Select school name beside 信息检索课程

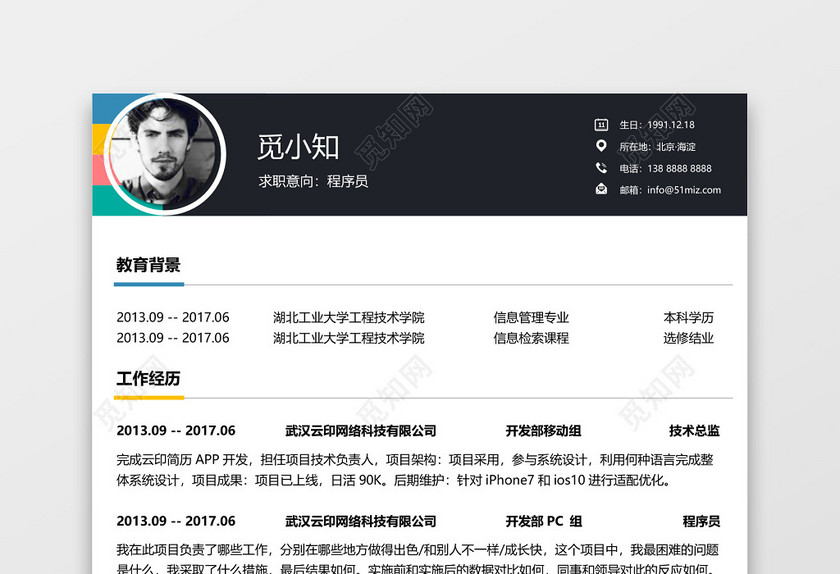point(349,338)
